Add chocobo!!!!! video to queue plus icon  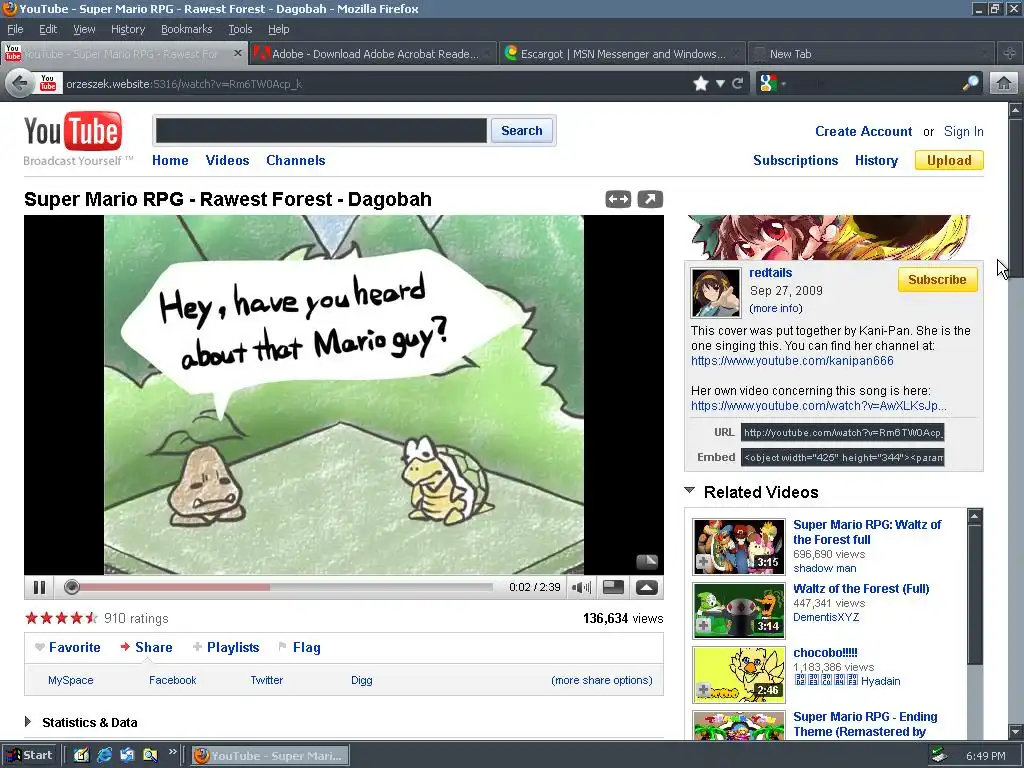tap(703, 690)
